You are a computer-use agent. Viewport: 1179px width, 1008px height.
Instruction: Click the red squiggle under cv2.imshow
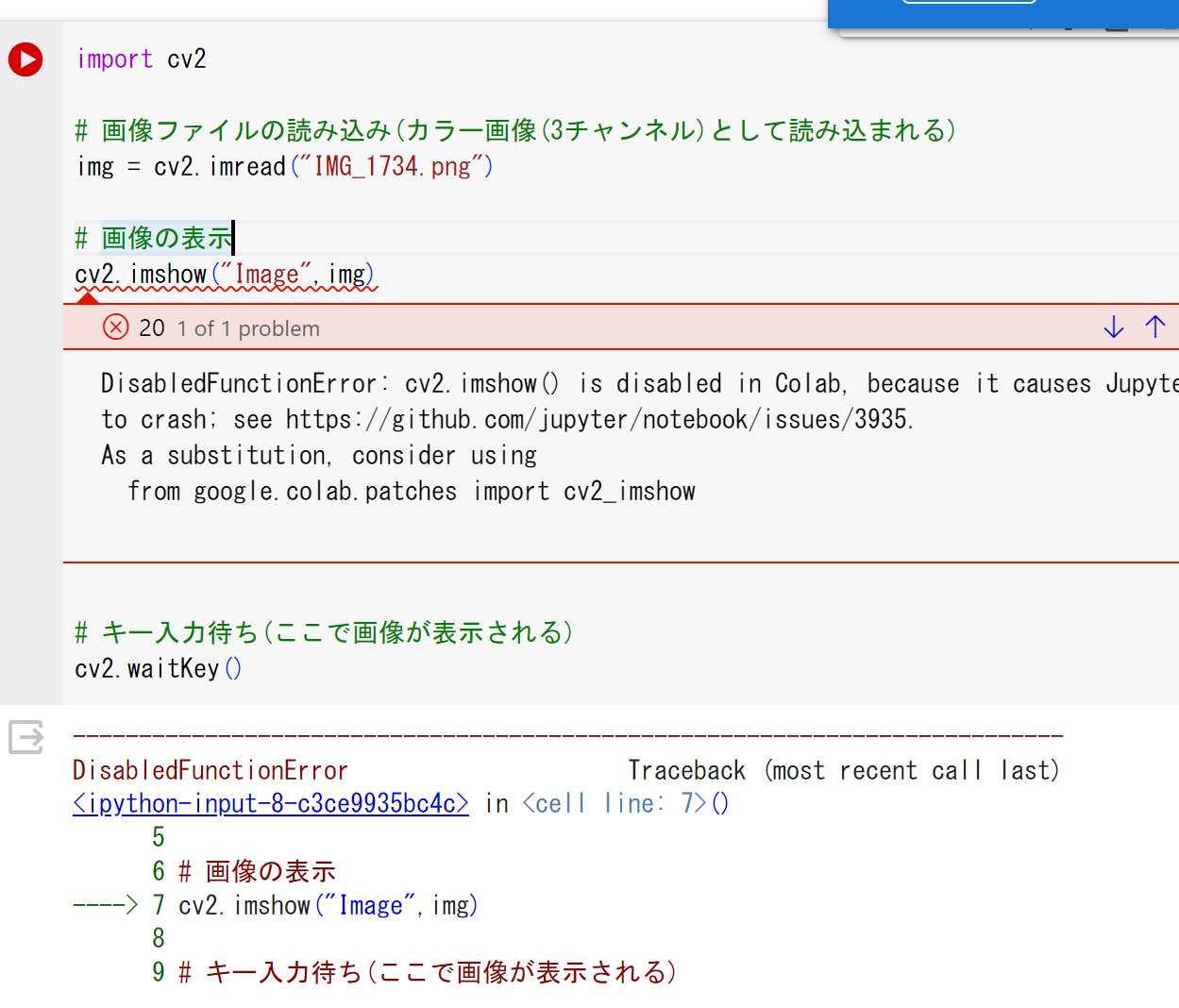[x=225, y=288]
